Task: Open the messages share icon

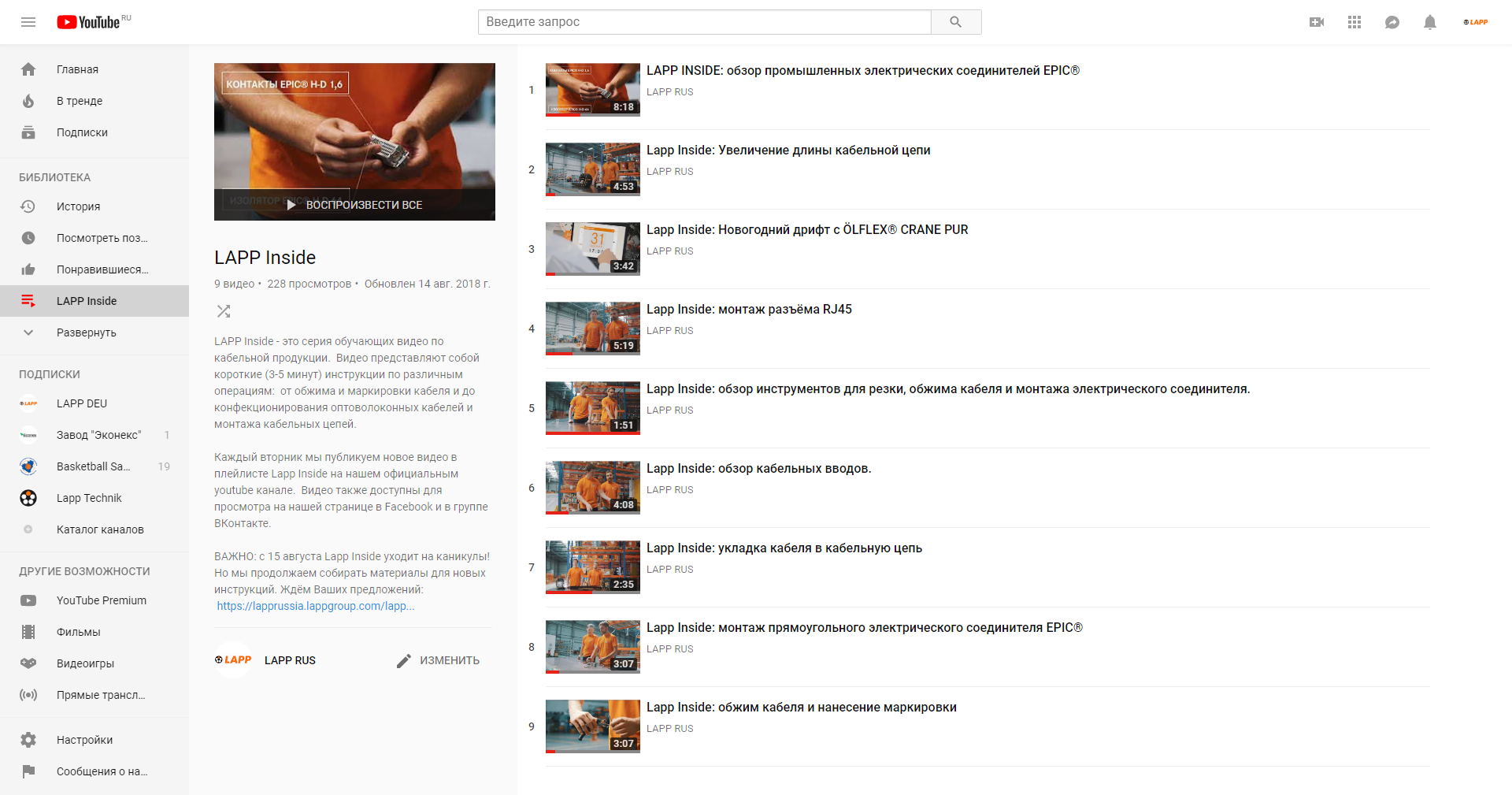Action: point(1392,22)
